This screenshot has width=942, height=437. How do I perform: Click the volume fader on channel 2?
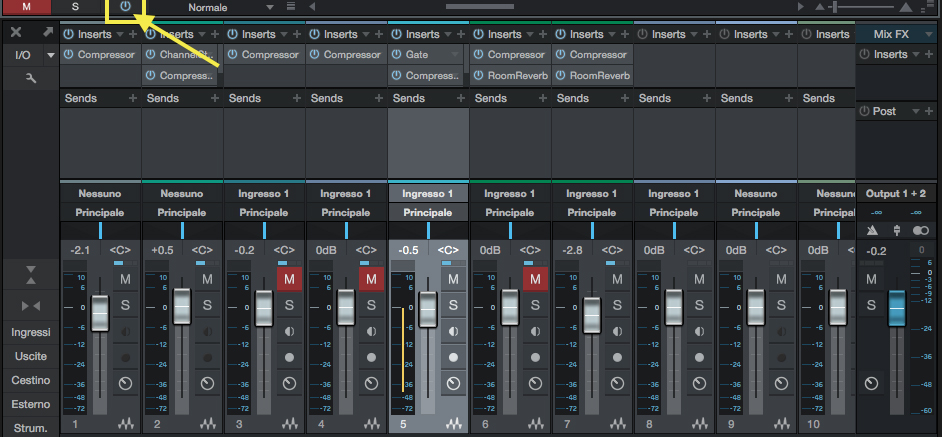pyautogui.click(x=182, y=306)
